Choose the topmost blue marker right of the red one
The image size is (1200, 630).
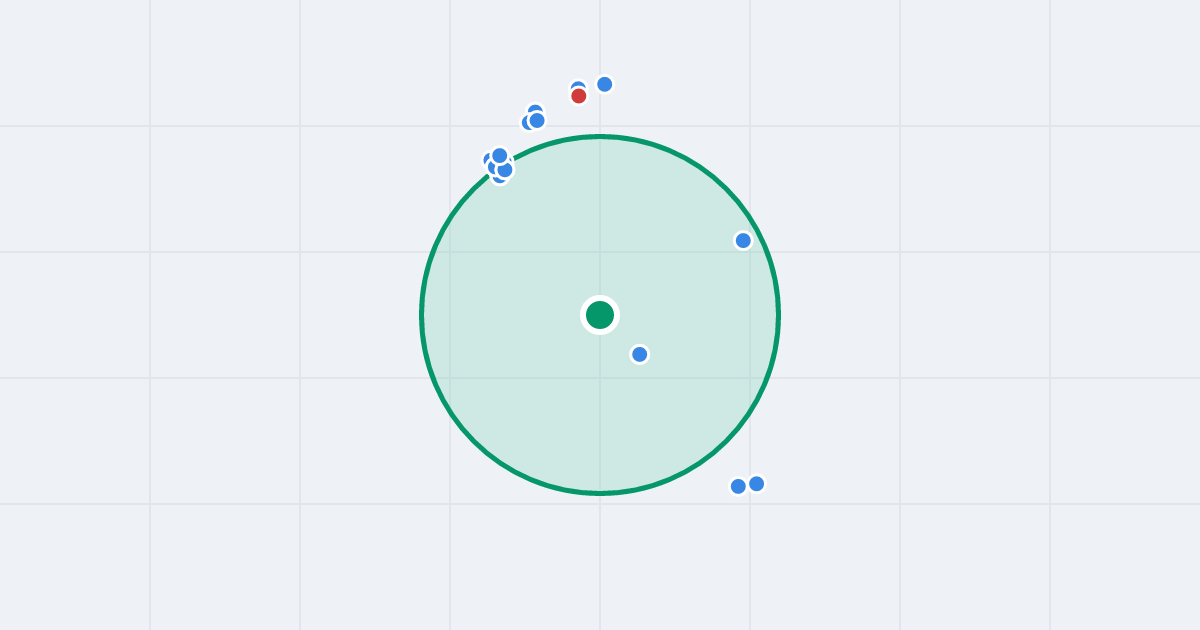pyautogui.click(x=605, y=84)
